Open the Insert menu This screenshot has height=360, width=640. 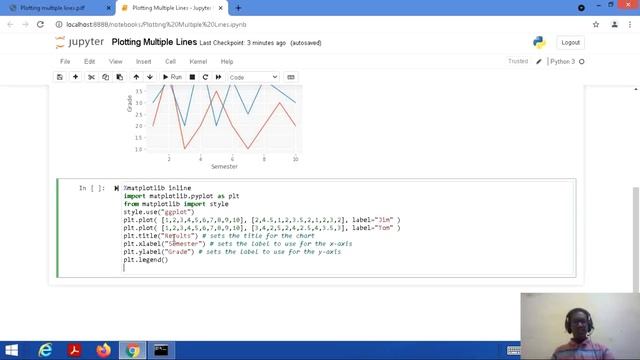point(143,62)
